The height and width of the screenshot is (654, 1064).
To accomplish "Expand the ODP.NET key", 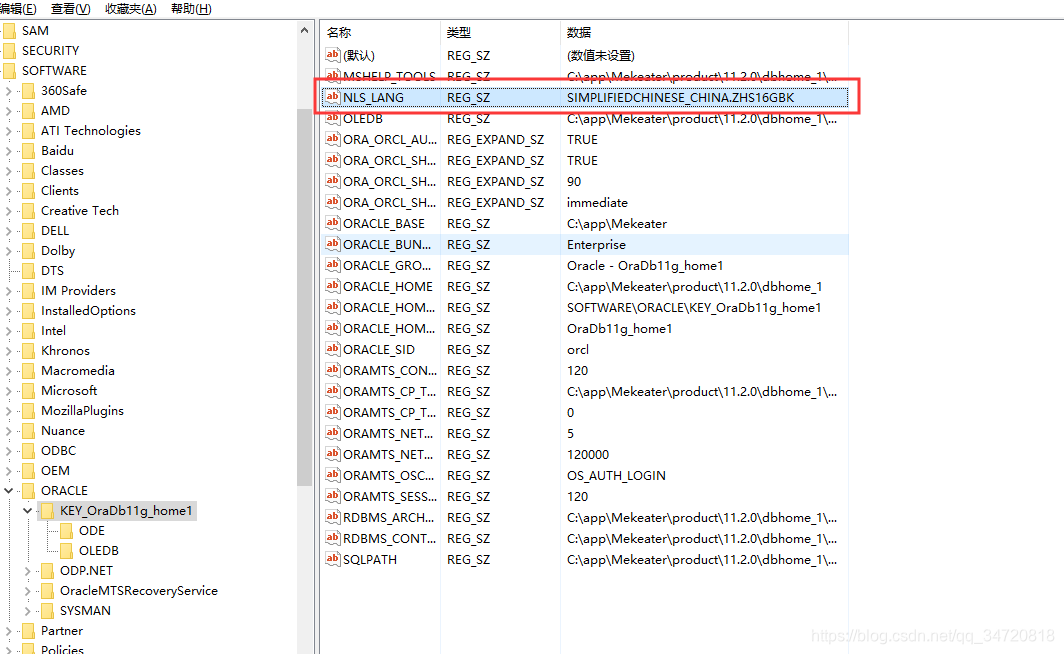I will pos(27,571).
